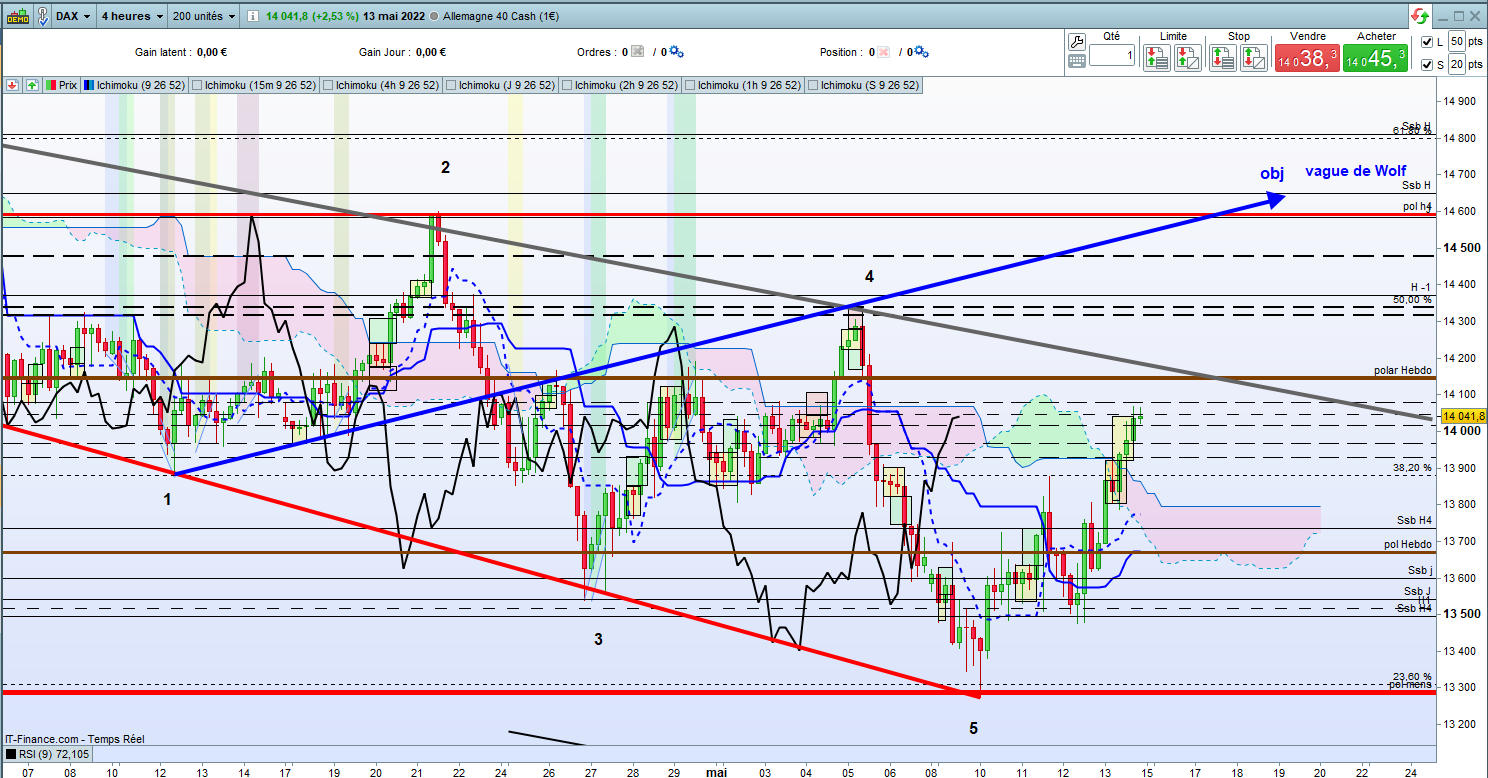Click the 'pol Hebdo' level label
This screenshot has width=1488, height=778.
(x=1408, y=544)
